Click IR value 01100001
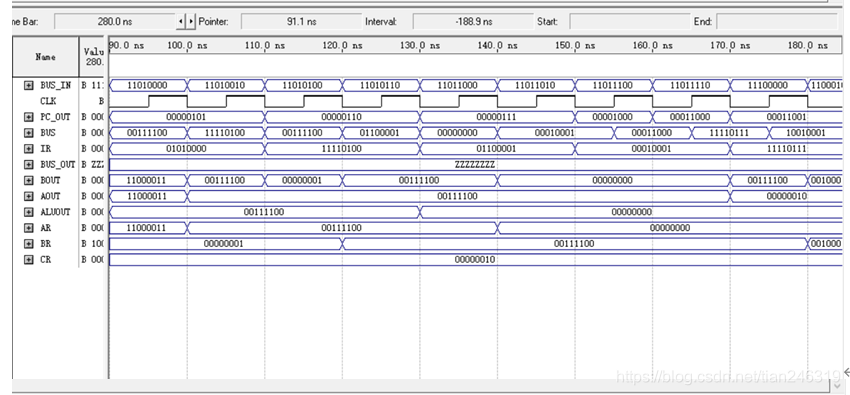This screenshot has height=395, width=850. (497, 148)
